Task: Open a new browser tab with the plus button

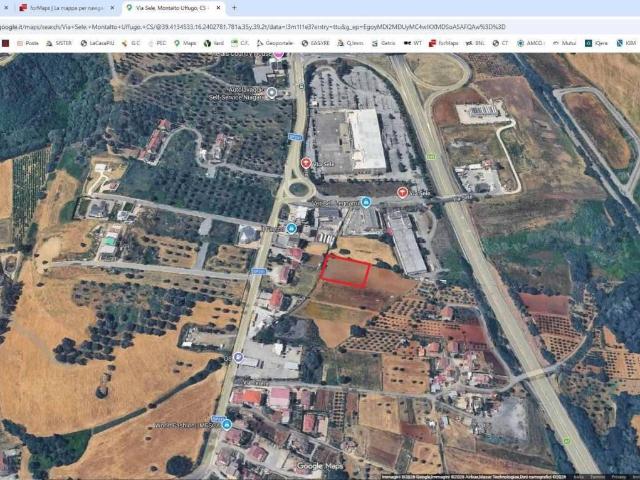Action: (x=234, y=8)
